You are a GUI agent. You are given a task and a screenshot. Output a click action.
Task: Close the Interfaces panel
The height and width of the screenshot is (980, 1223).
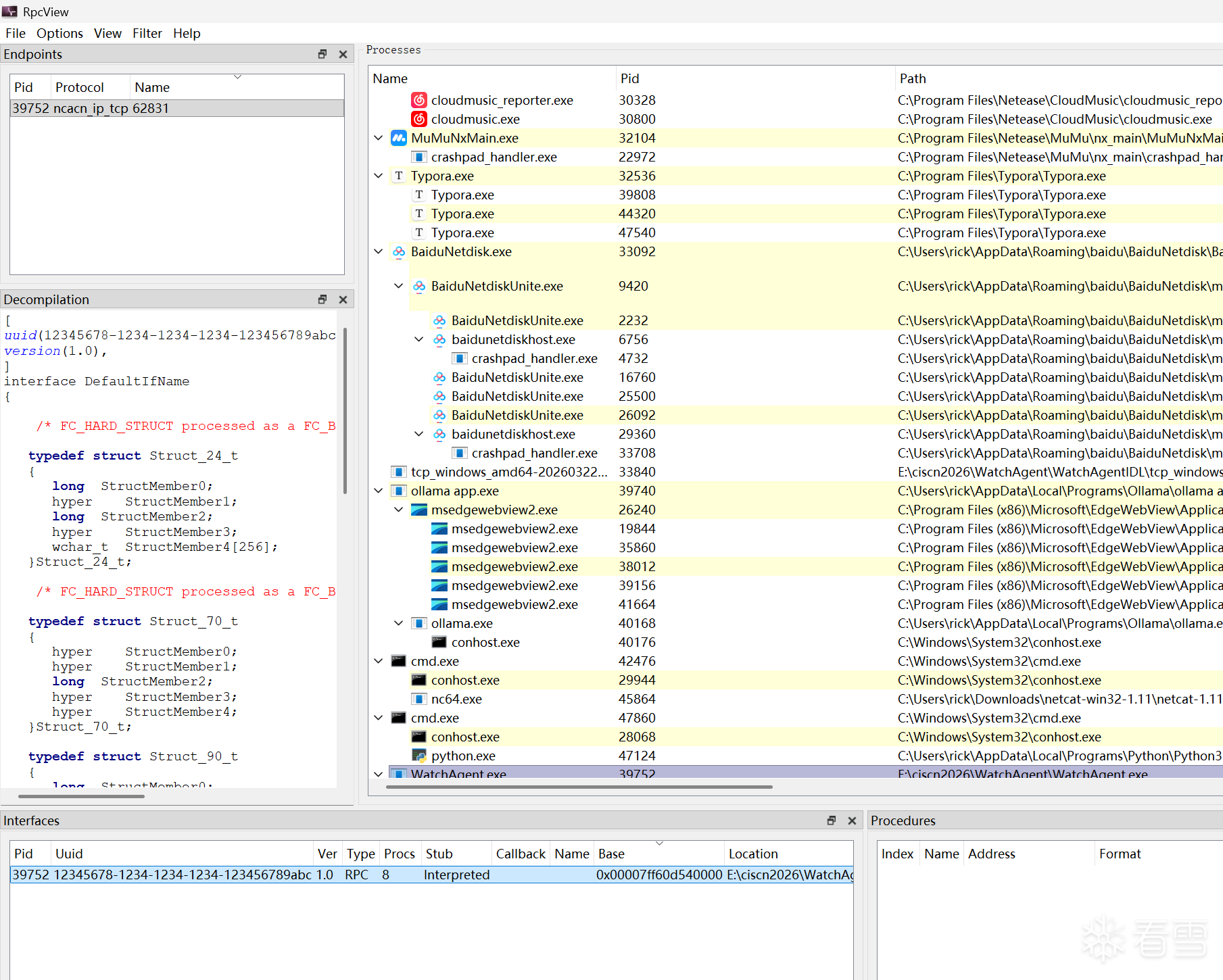[852, 820]
